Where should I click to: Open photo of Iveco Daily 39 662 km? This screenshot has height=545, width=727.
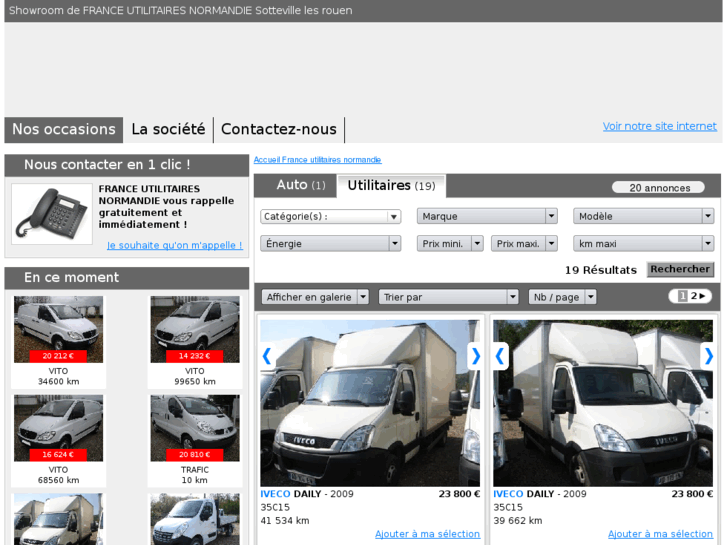[x=603, y=403]
